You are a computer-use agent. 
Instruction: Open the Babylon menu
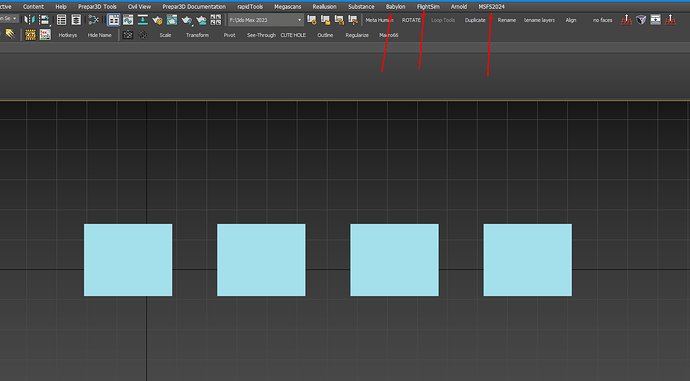pyautogui.click(x=395, y=7)
